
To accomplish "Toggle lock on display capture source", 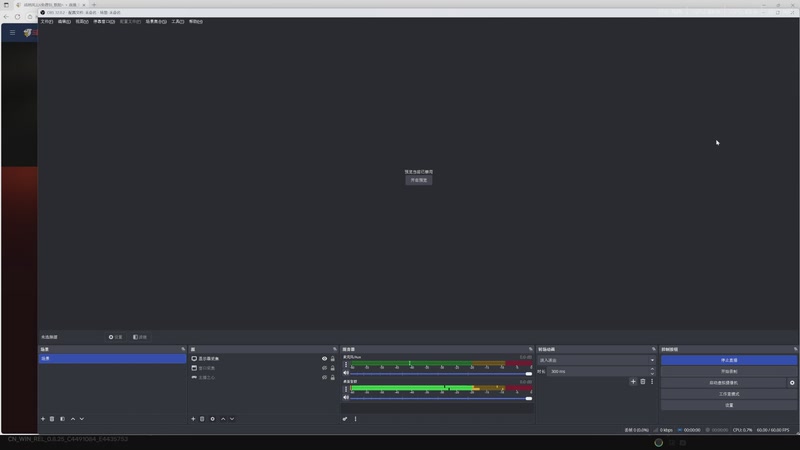I will 333,359.
